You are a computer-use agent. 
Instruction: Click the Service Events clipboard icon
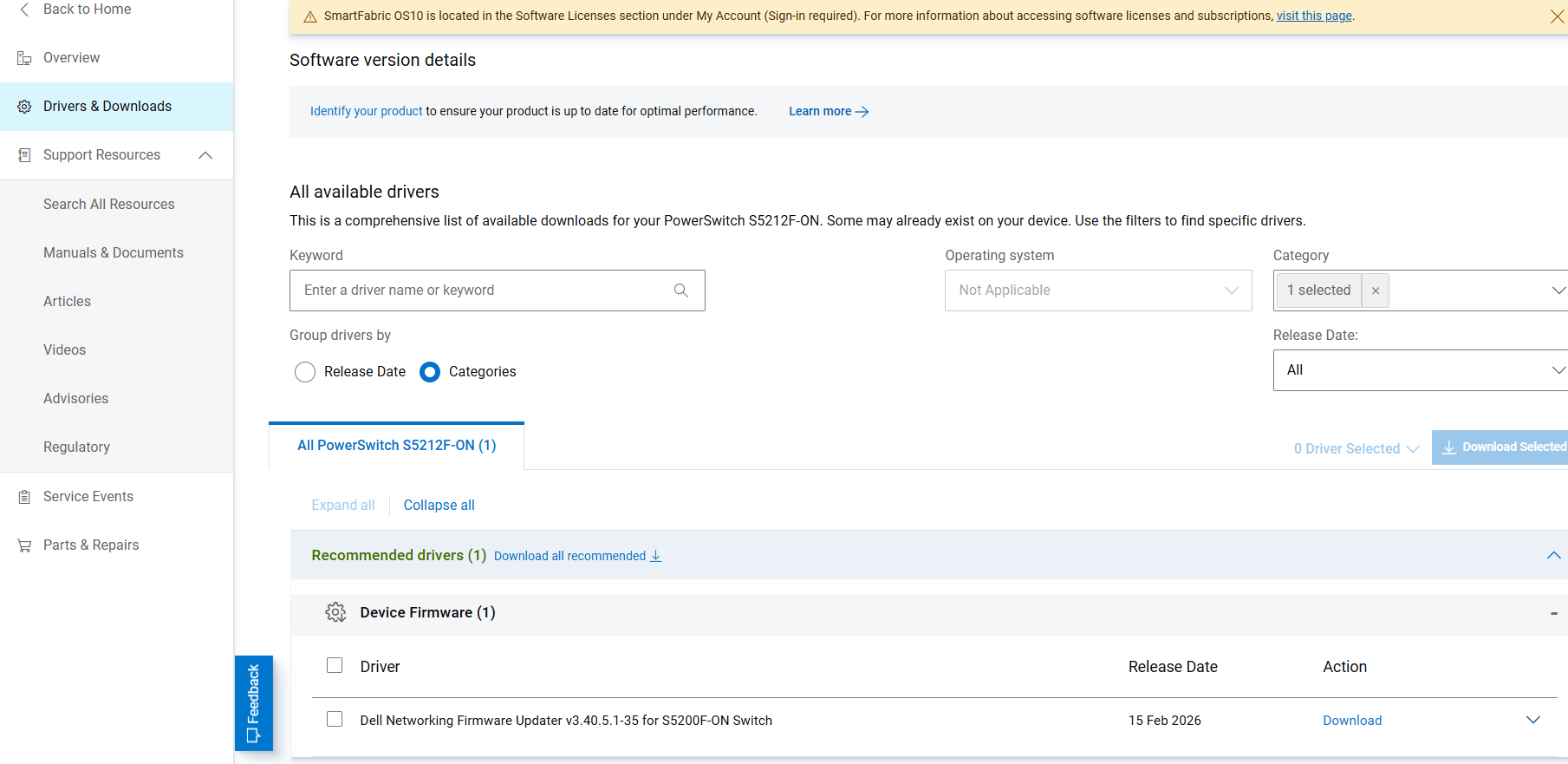pos(24,497)
